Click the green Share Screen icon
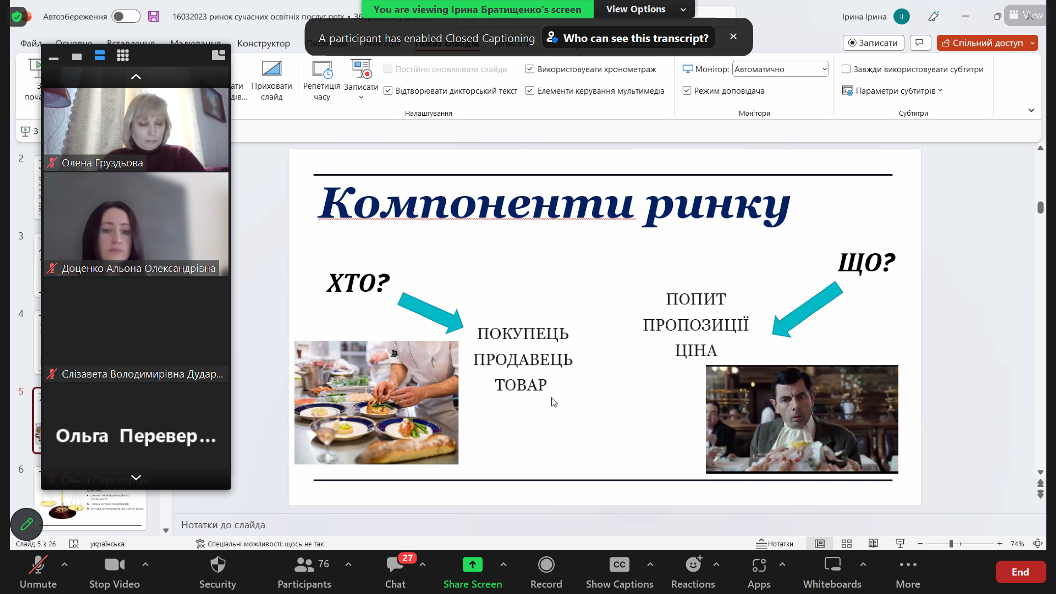This screenshot has height=594, width=1056. point(472,565)
